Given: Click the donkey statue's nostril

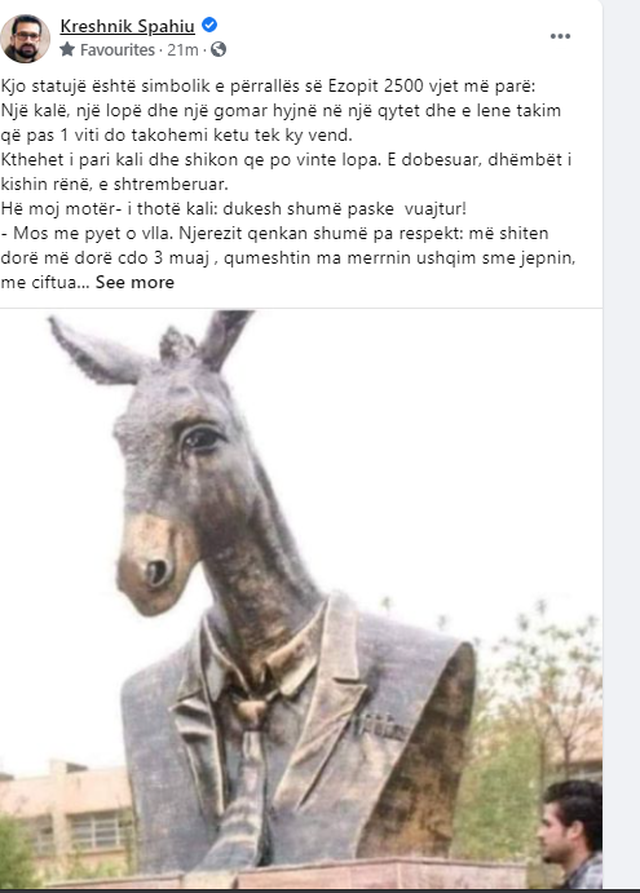Looking at the screenshot, I should (x=156, y=572).
